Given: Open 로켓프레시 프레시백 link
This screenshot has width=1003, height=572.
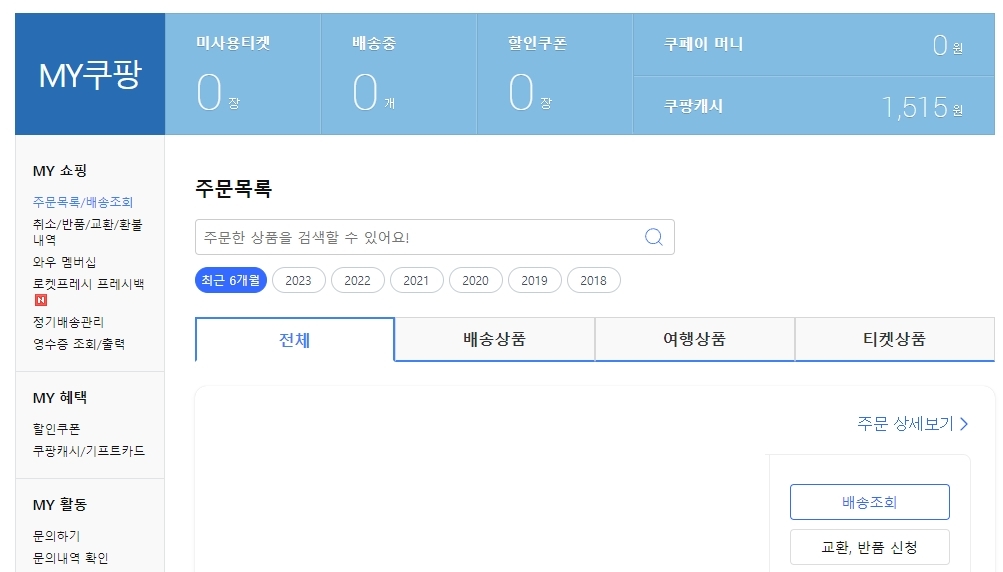Looking at the screenshot, I should (89, 283).
